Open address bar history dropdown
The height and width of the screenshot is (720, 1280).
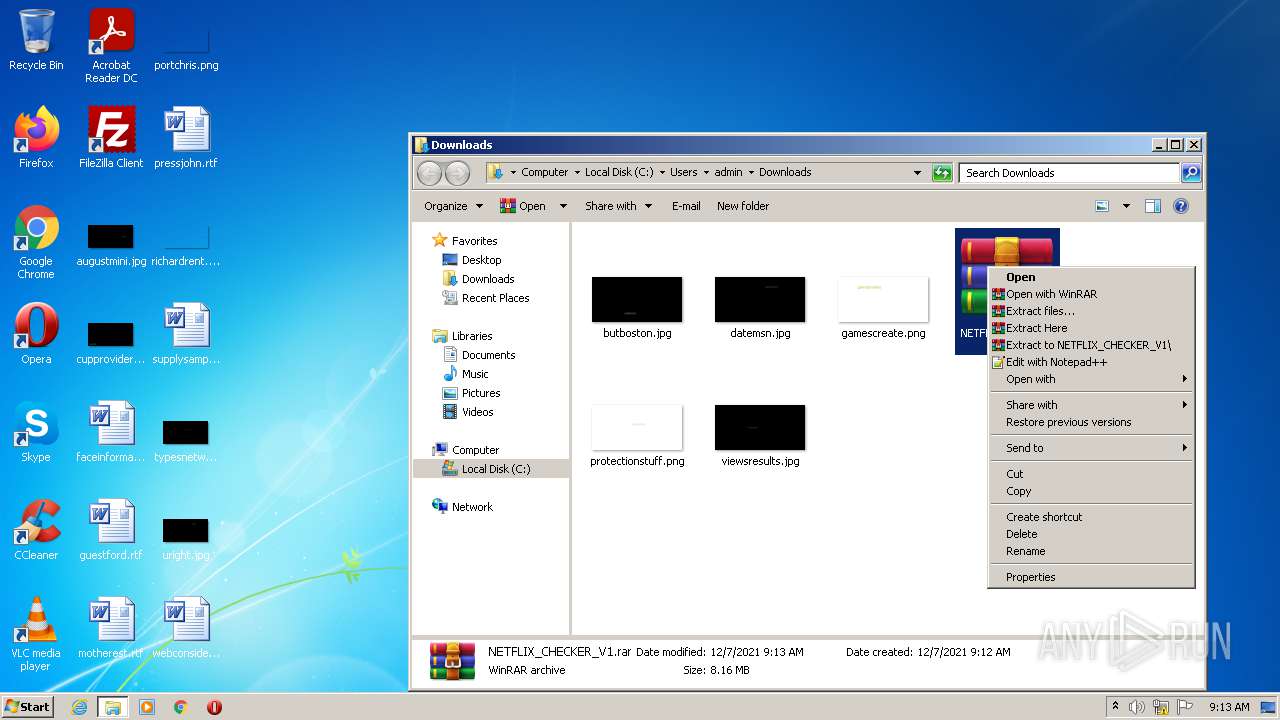[917, 173]
